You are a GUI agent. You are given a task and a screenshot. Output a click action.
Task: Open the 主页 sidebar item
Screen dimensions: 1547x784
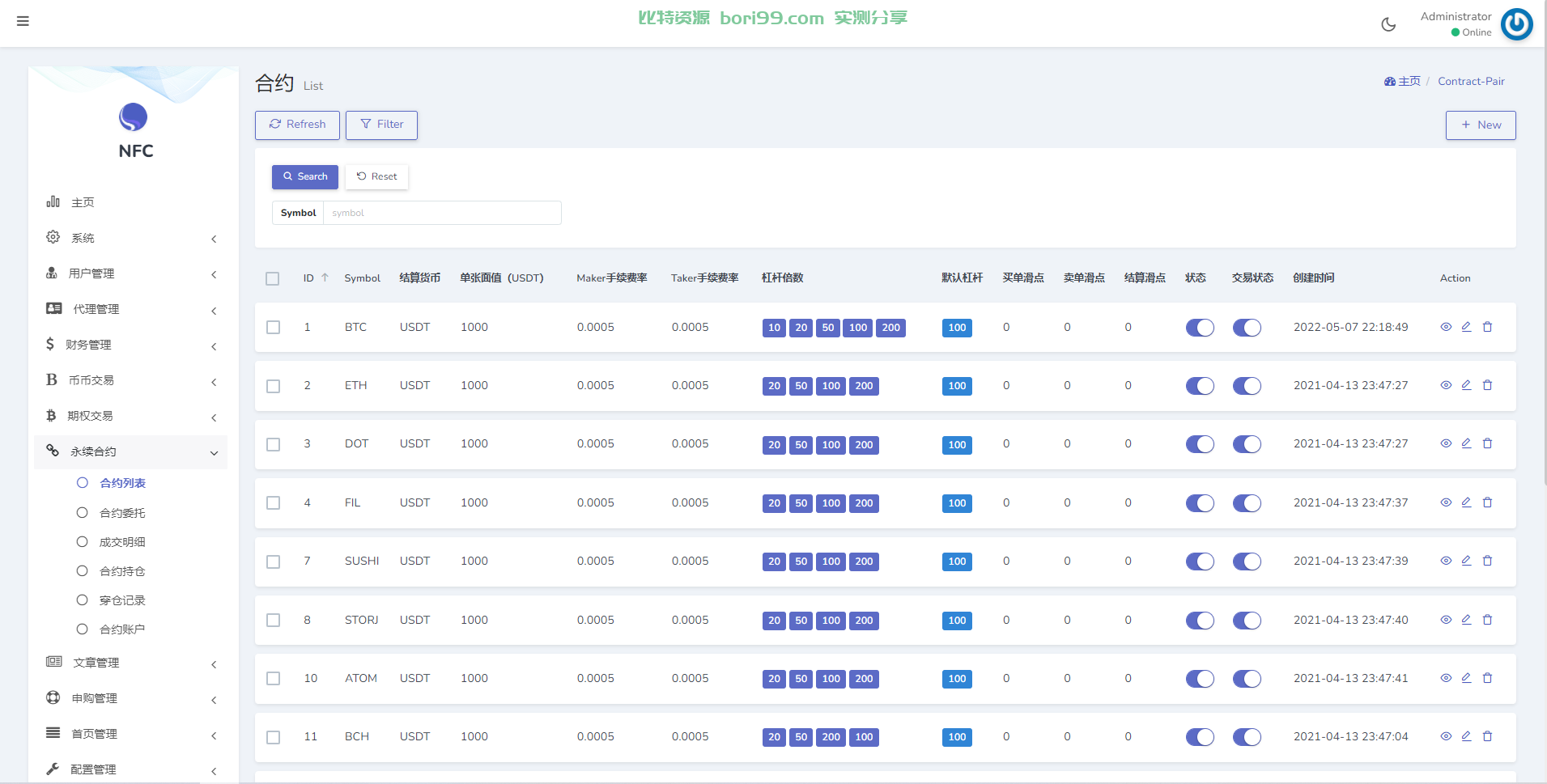(x=131, y=202)
